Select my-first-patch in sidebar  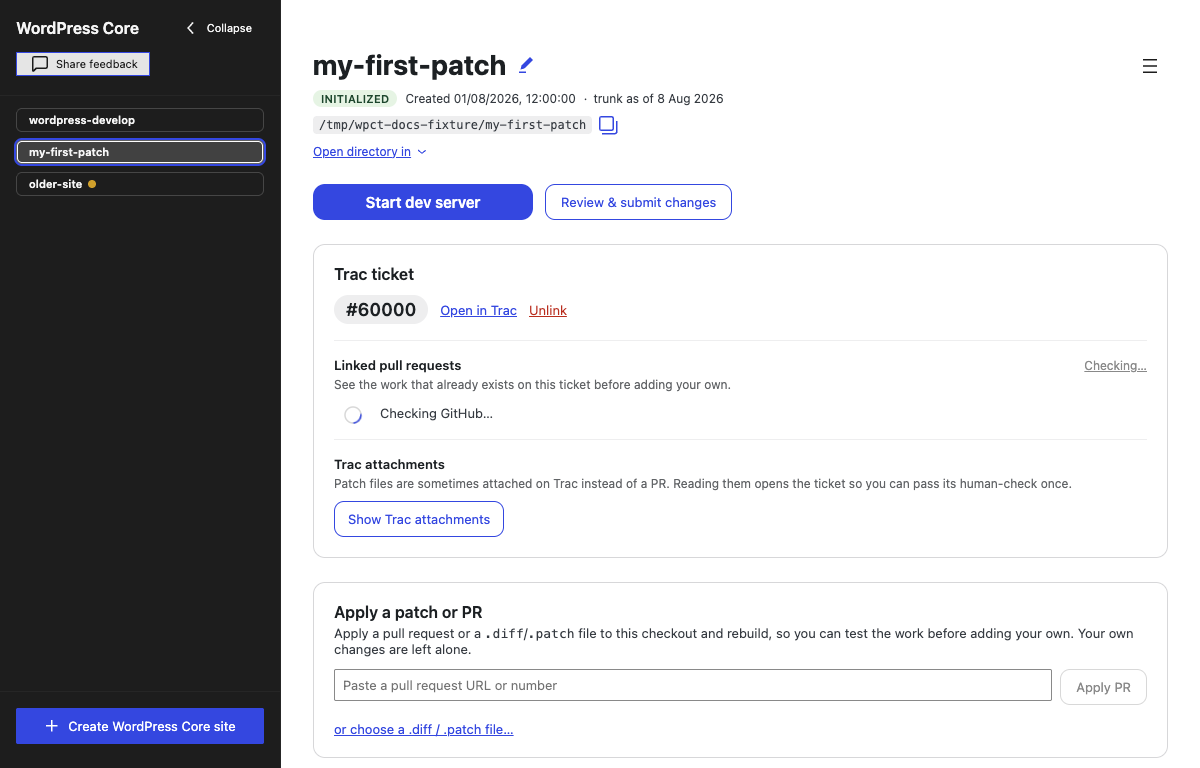click(x=140, y=152)
